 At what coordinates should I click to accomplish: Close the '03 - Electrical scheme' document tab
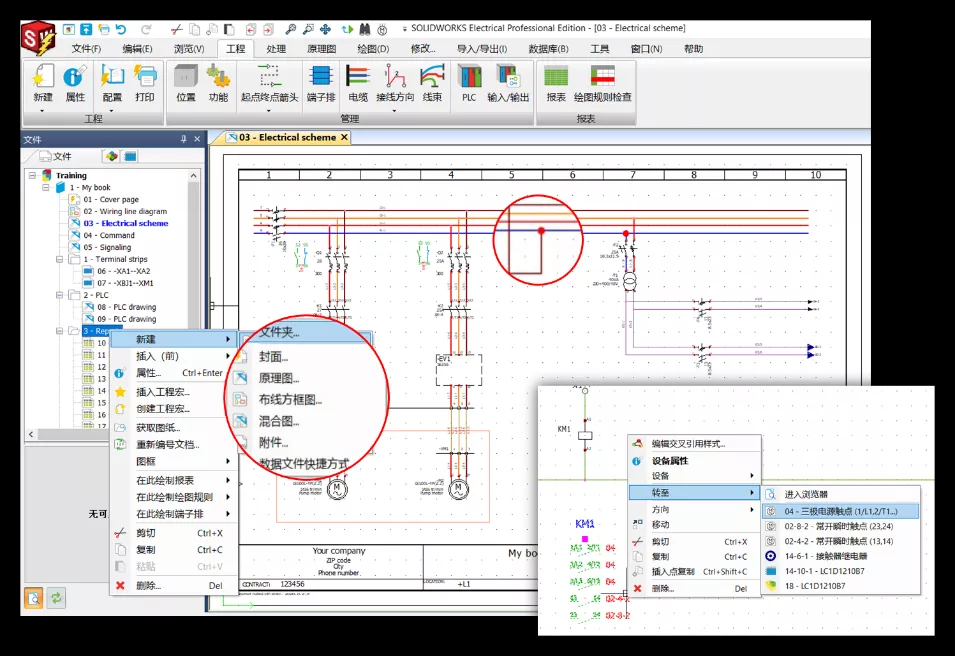pyautogui.click(x=344, y=137)
